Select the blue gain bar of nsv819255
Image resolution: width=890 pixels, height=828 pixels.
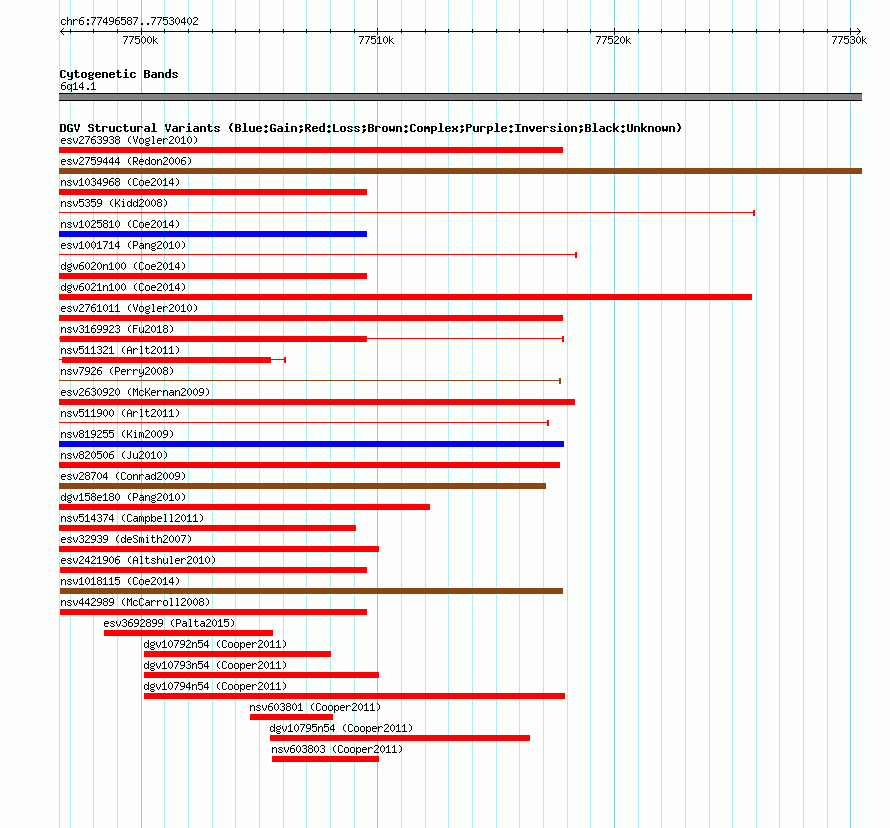pyautogui.click(x=312, y=444)
